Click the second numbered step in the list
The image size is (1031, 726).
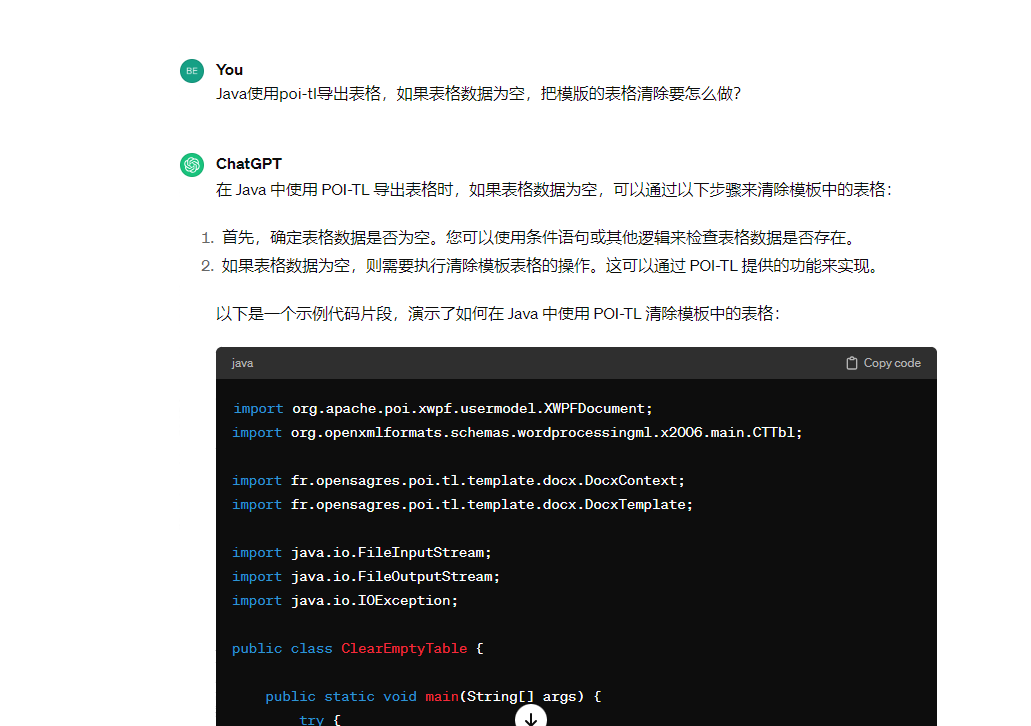click(549, 266)
